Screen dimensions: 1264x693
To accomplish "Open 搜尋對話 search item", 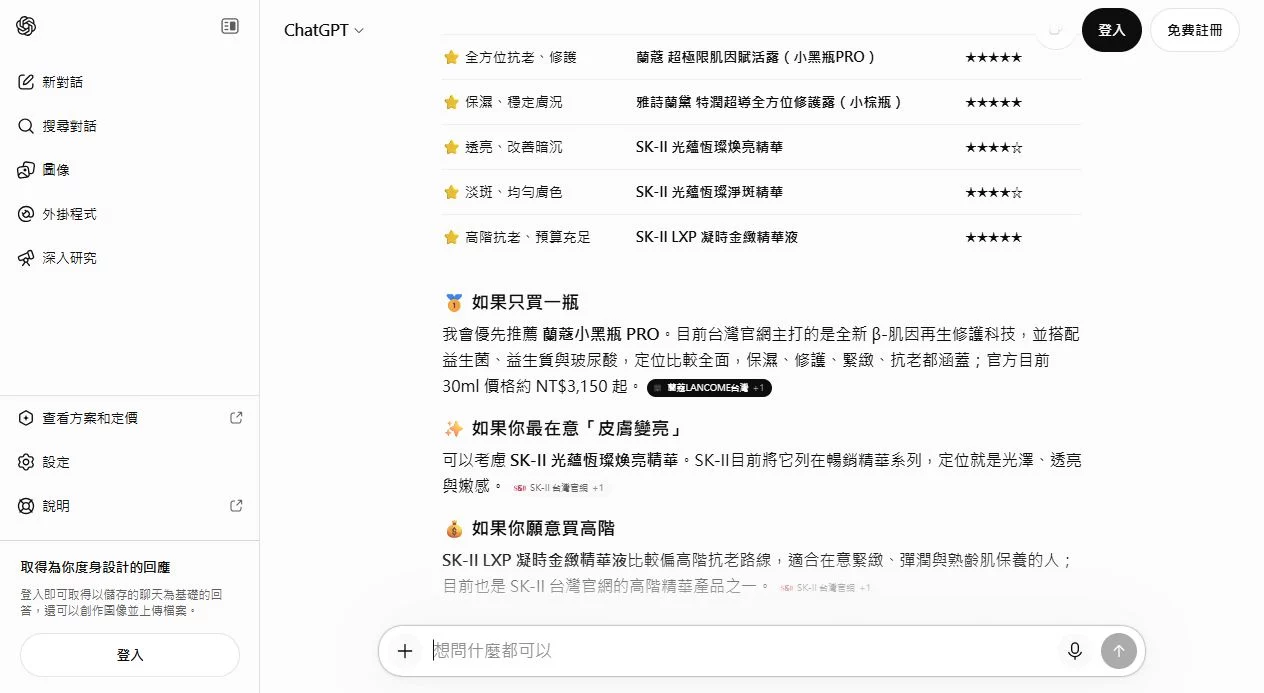I will (x=130, y=126).
